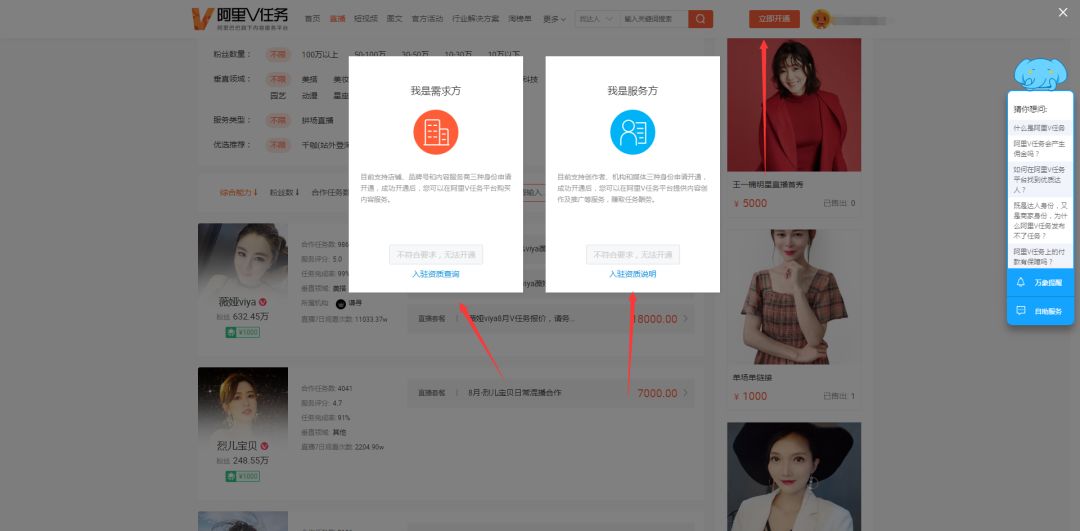Click the verified badge next to 烈儿宝贝

coord(264,446)
